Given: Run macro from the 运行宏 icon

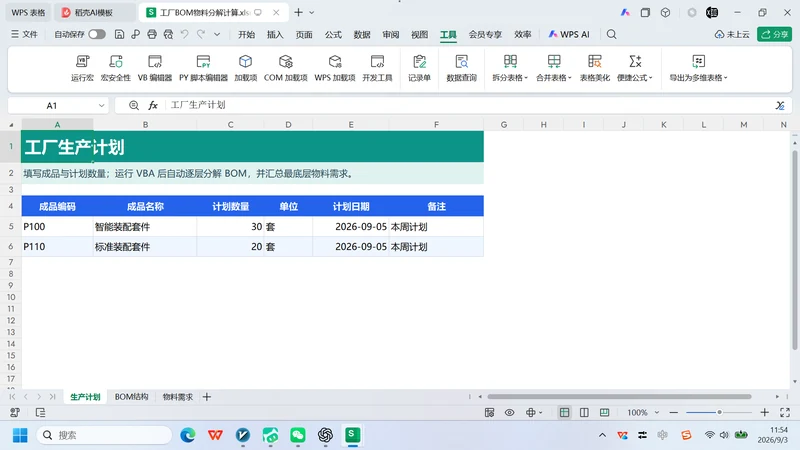Looking at the screenshot, I should (x=82, y=68).
